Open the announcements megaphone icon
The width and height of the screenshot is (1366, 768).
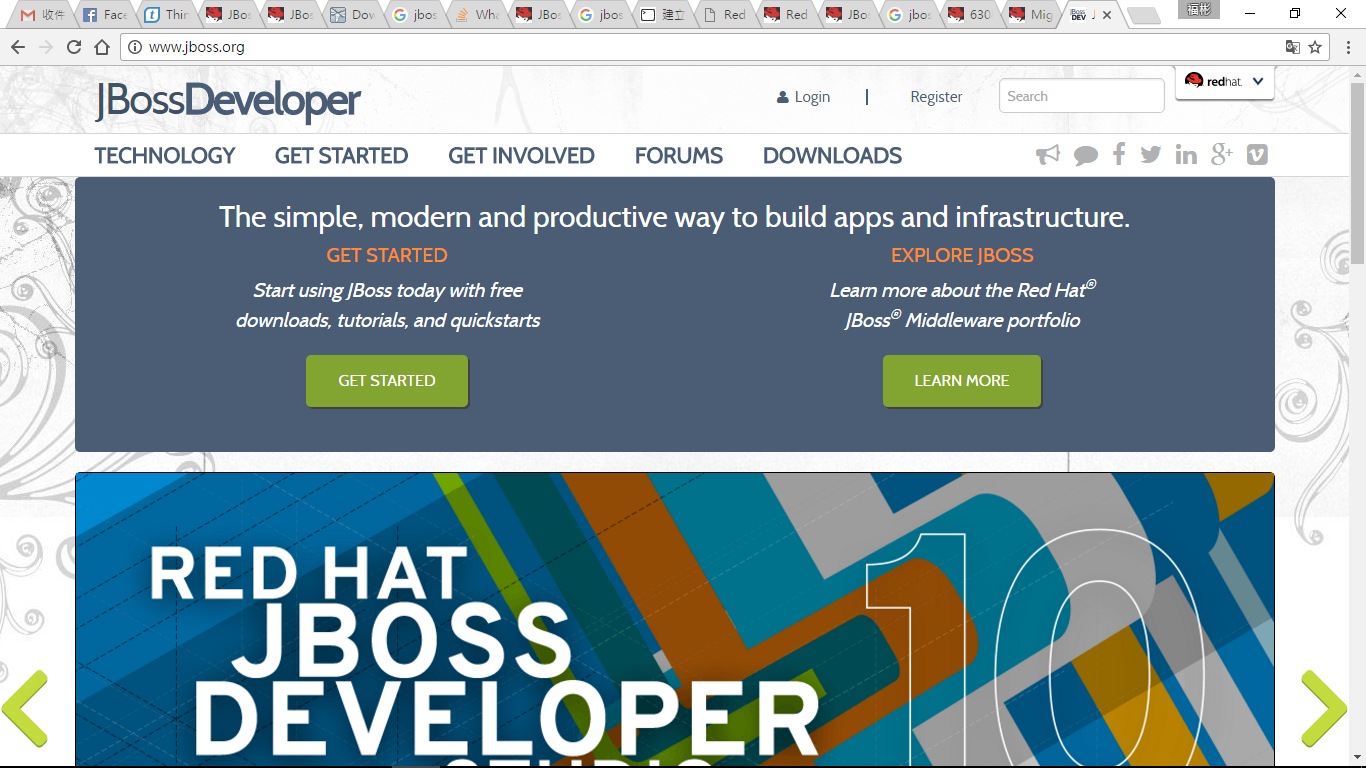coord(1047,155)
